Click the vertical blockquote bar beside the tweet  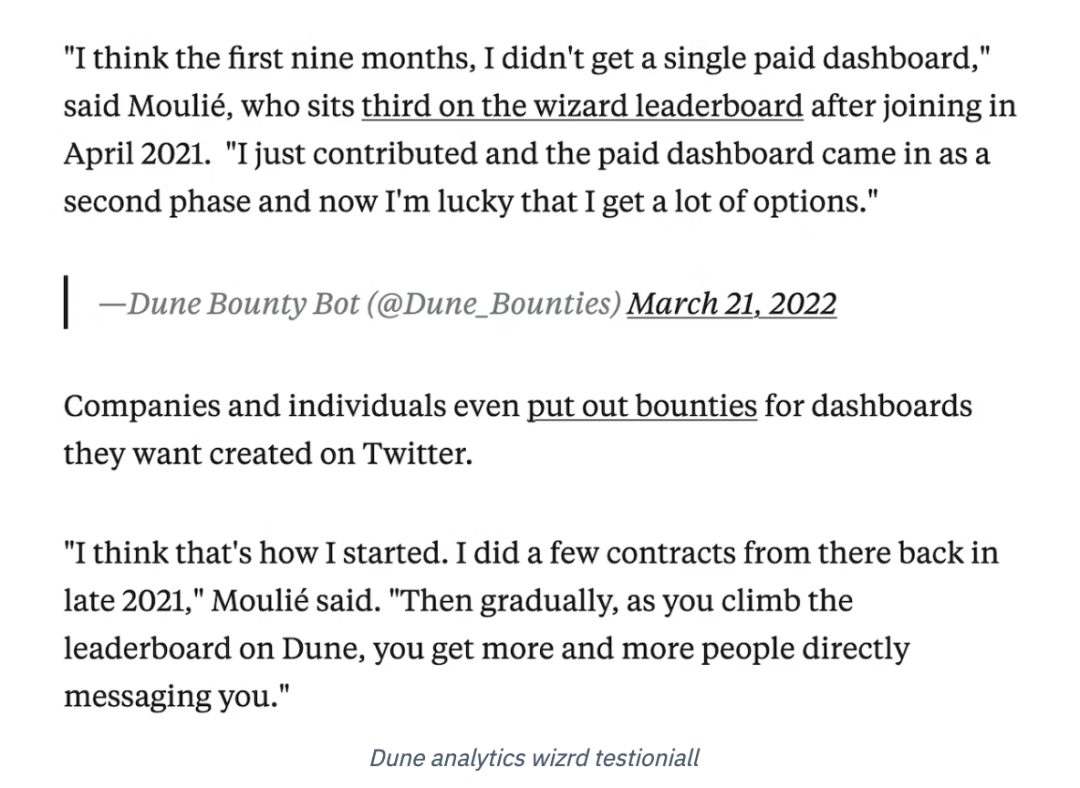(66, 302)
